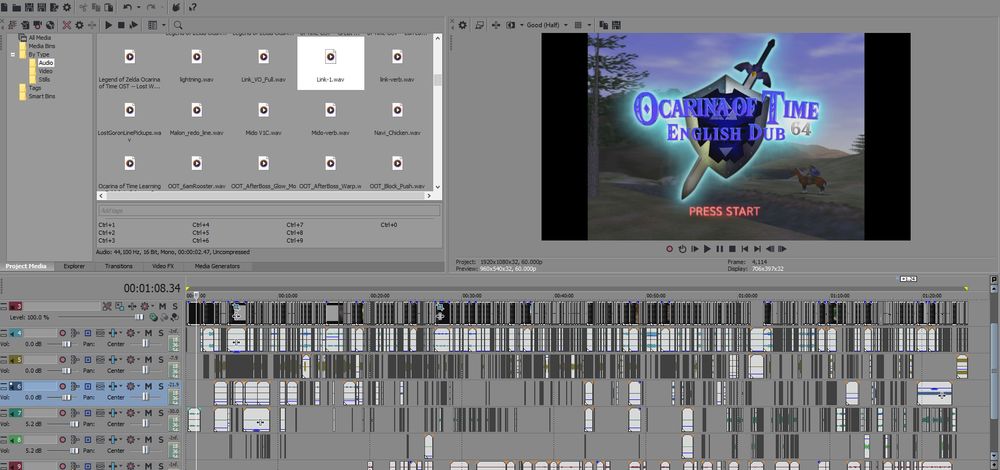The height and width of the screenshot is (470, 1000).
Task: Go to end of project button
Action: point(757,249)
